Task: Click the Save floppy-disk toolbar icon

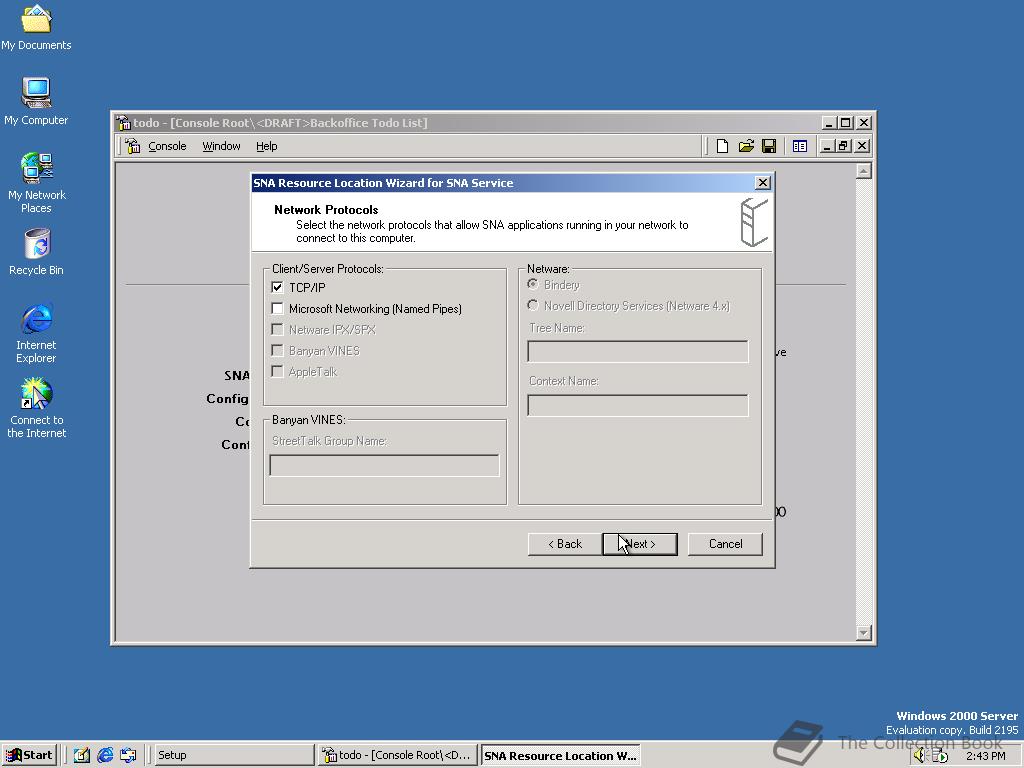Action: [x=769, y=146]
